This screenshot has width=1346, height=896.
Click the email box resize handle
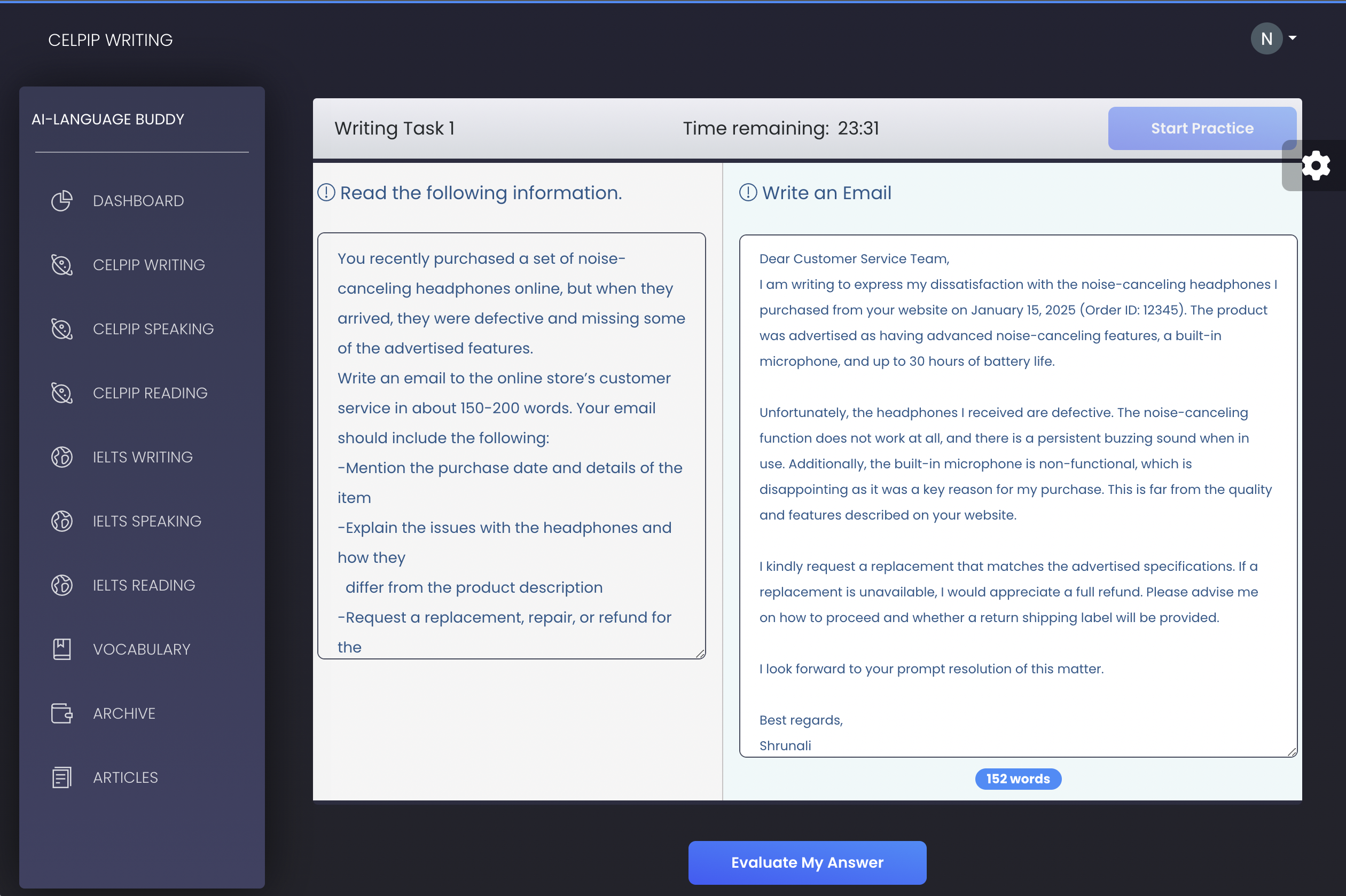click(1292, 752)
